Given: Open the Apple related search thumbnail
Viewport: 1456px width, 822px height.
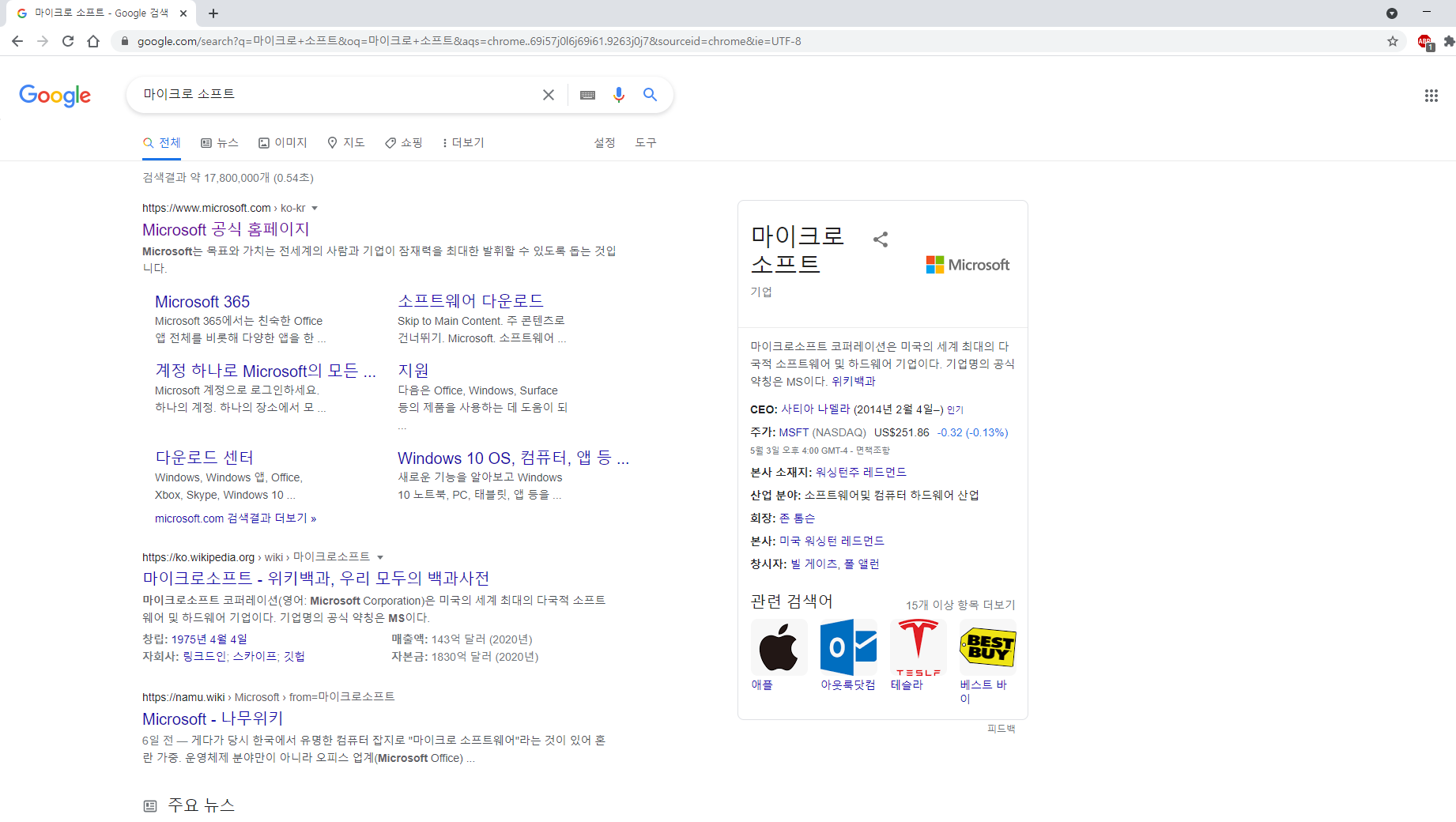Looking at the screenshot, I should click(779, 647).
